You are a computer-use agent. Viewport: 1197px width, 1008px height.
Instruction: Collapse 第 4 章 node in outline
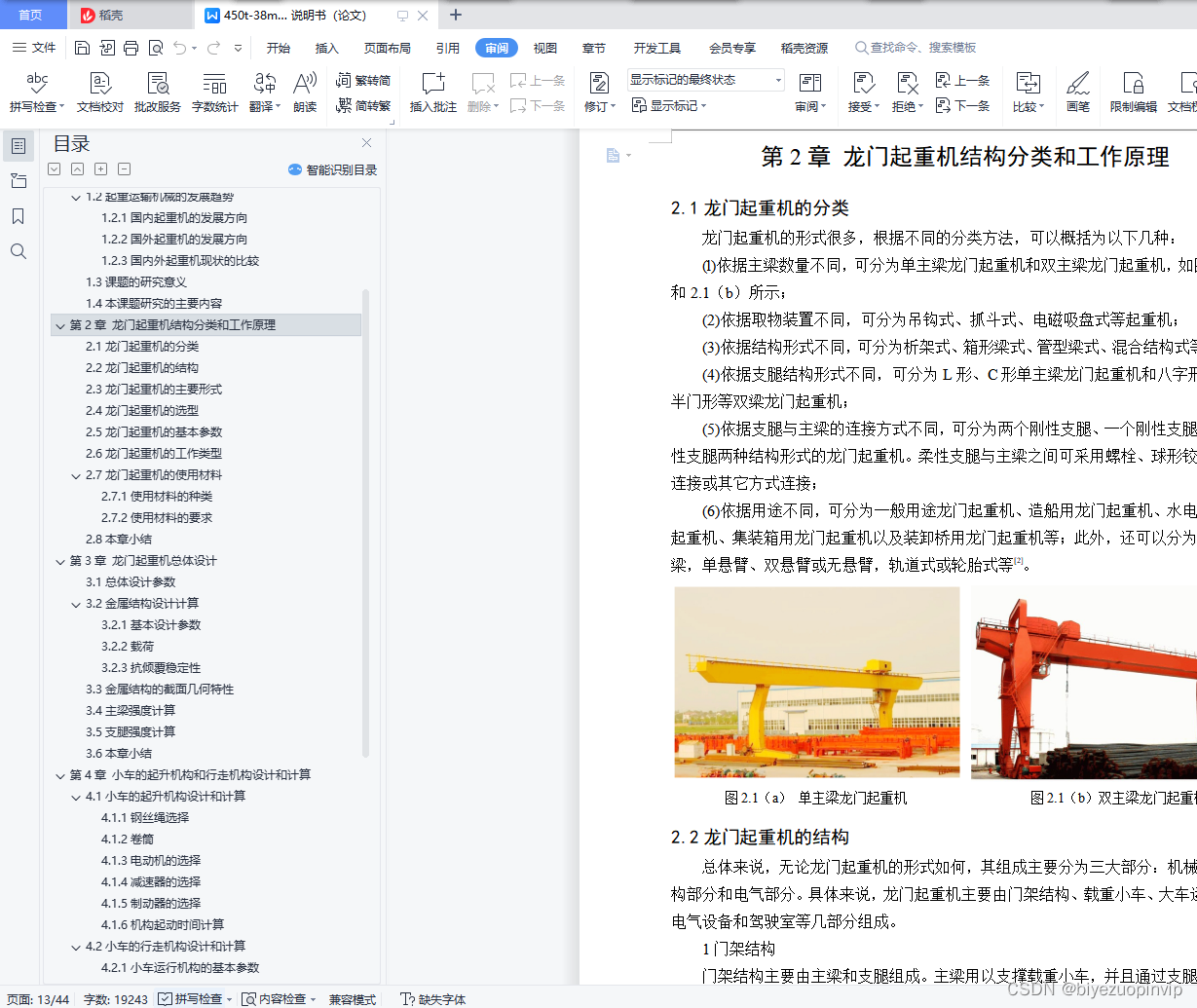[x=60, y=775]
